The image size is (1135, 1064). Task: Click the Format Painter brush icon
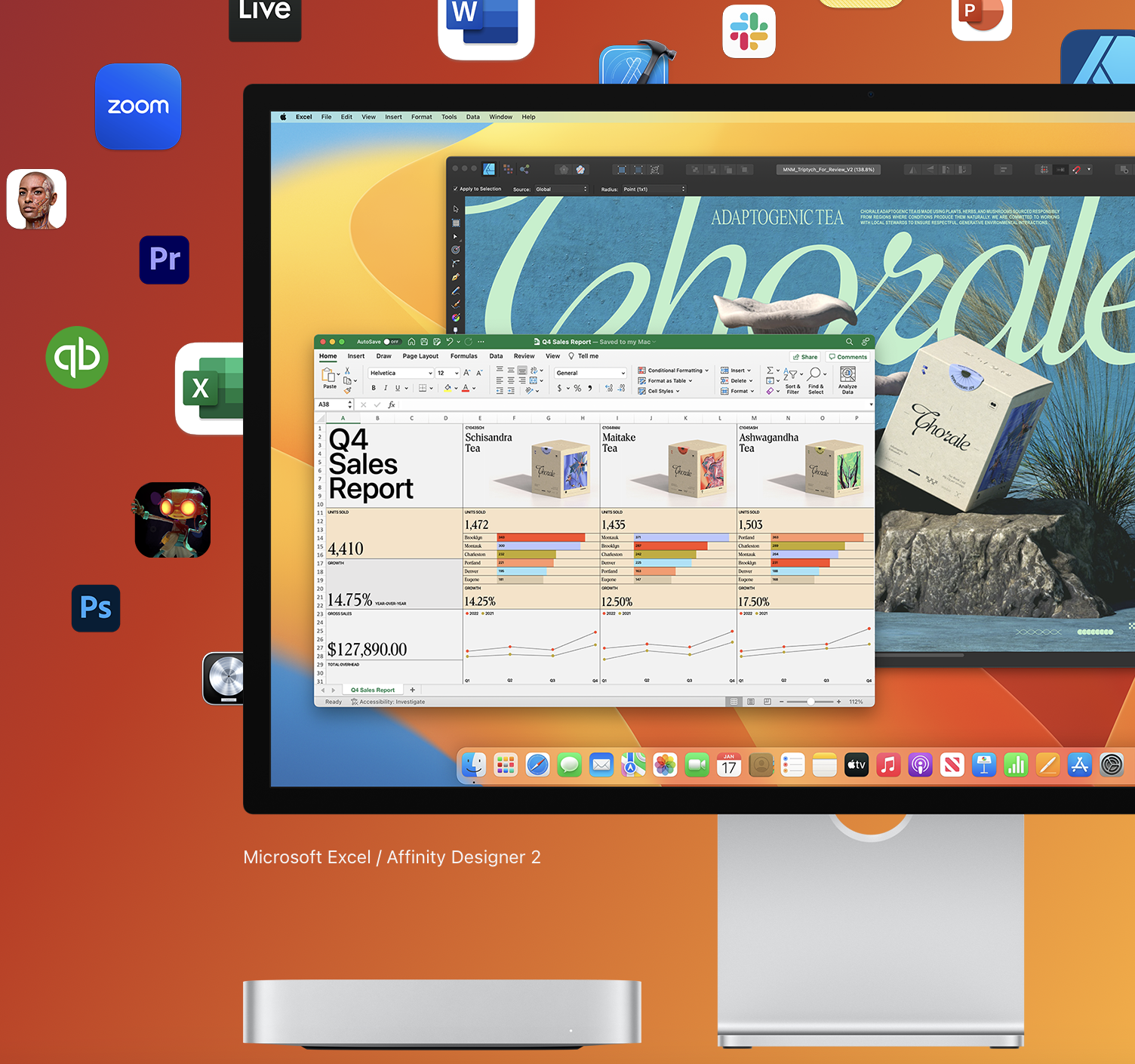(x=347, y=390)
